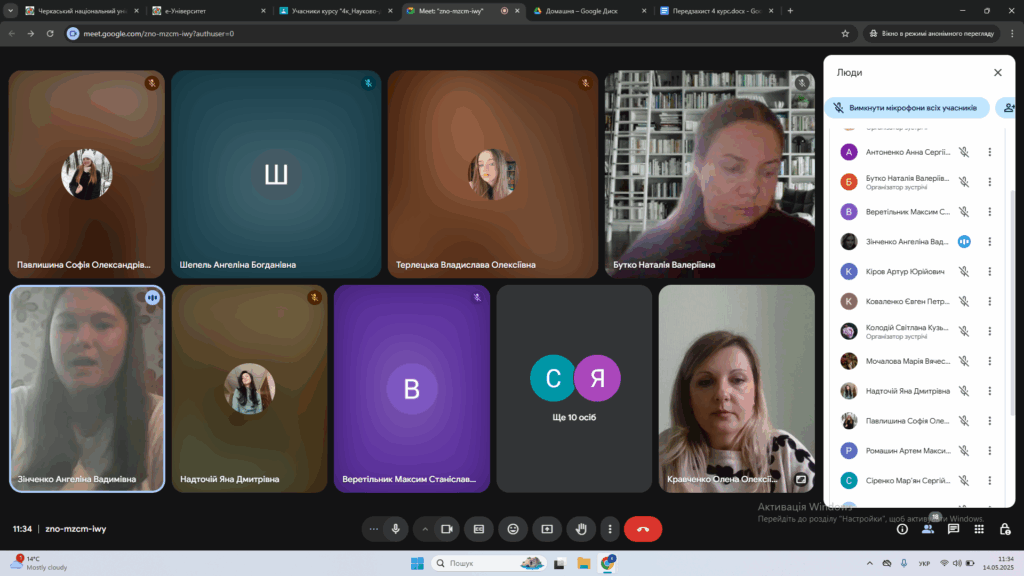The image size is (1024, 576).
Task: Close the Люди side panel
Action: (997, 72)
